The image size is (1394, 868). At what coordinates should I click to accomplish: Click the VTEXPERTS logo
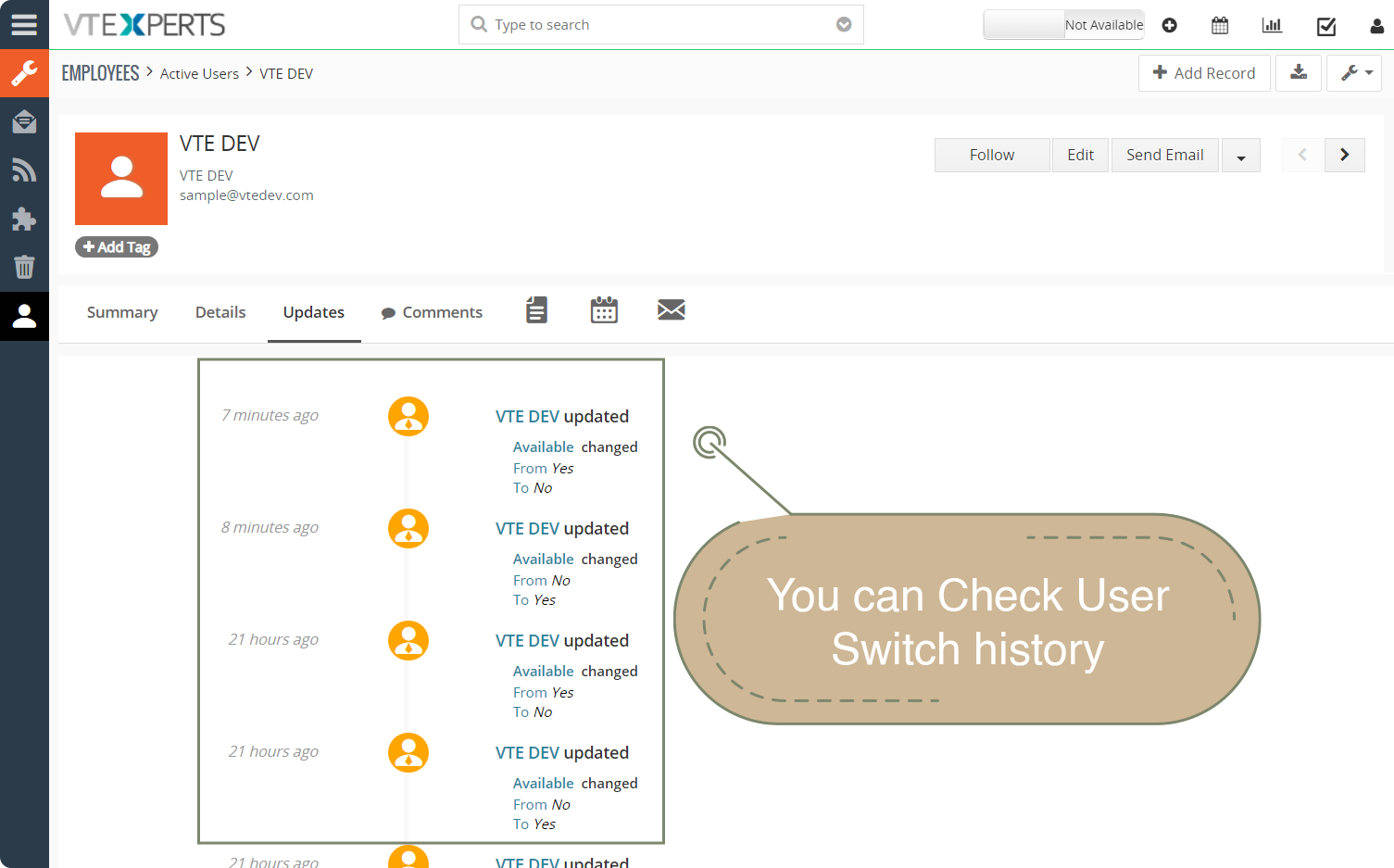pos(144,24)
